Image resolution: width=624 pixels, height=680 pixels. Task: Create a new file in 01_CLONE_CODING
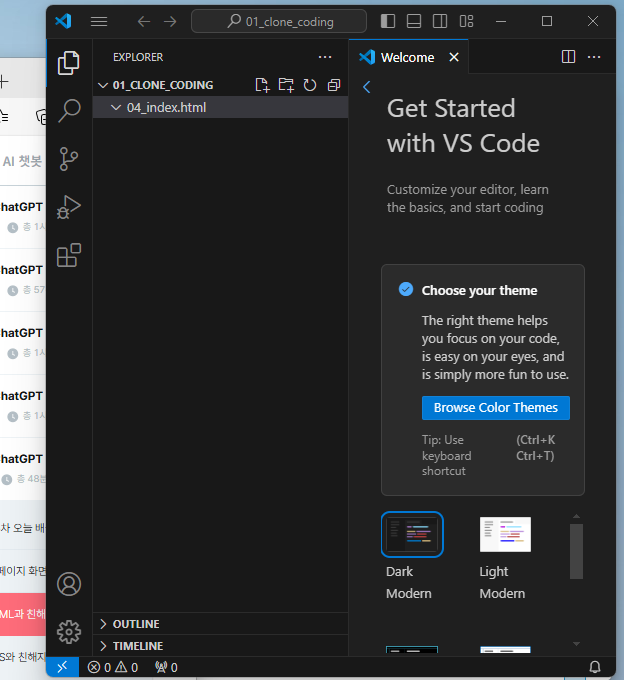pos(262,85)
